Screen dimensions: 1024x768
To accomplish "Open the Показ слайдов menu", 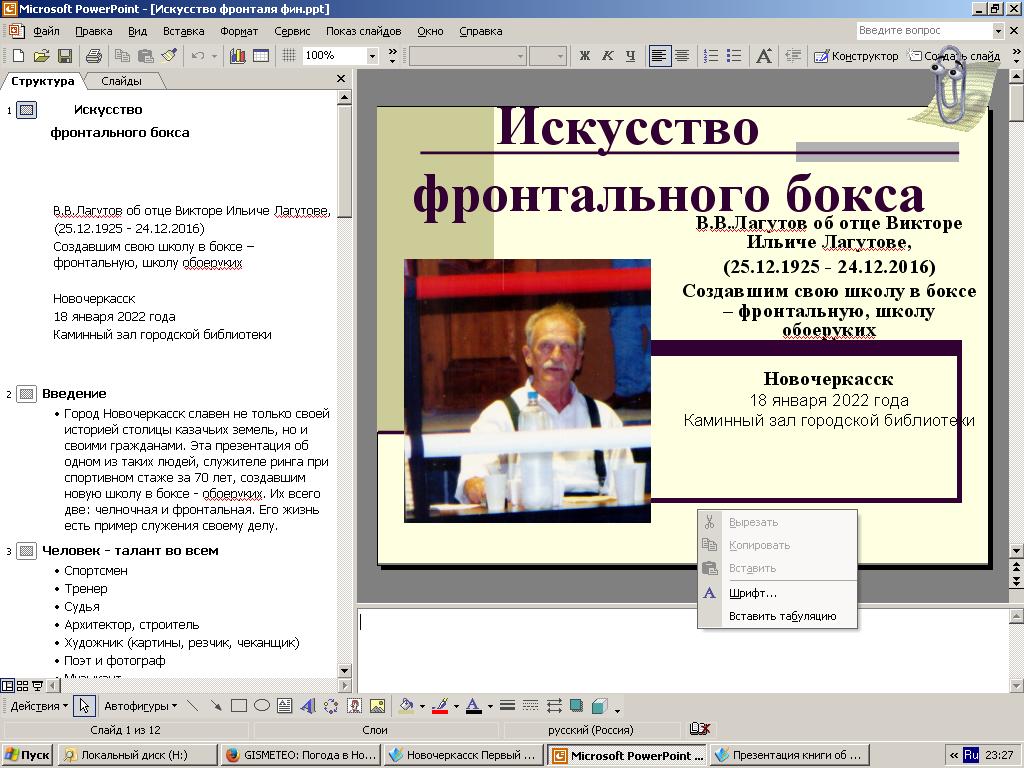I will pos(364,31).
